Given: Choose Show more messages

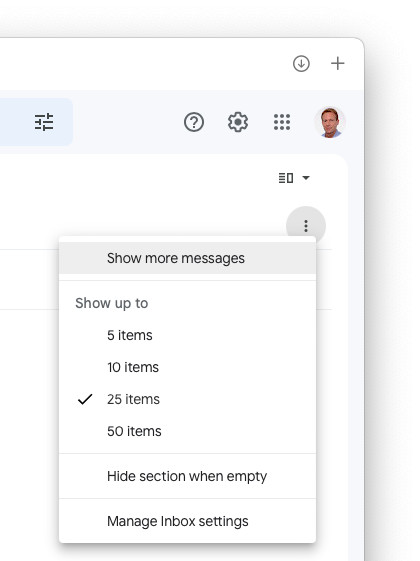Looking at the screenshot, I should [187, 258].
